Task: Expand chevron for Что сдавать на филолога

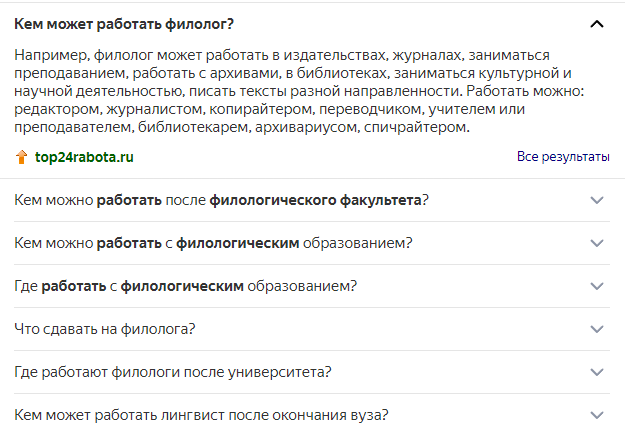Action: coord(597,329)
